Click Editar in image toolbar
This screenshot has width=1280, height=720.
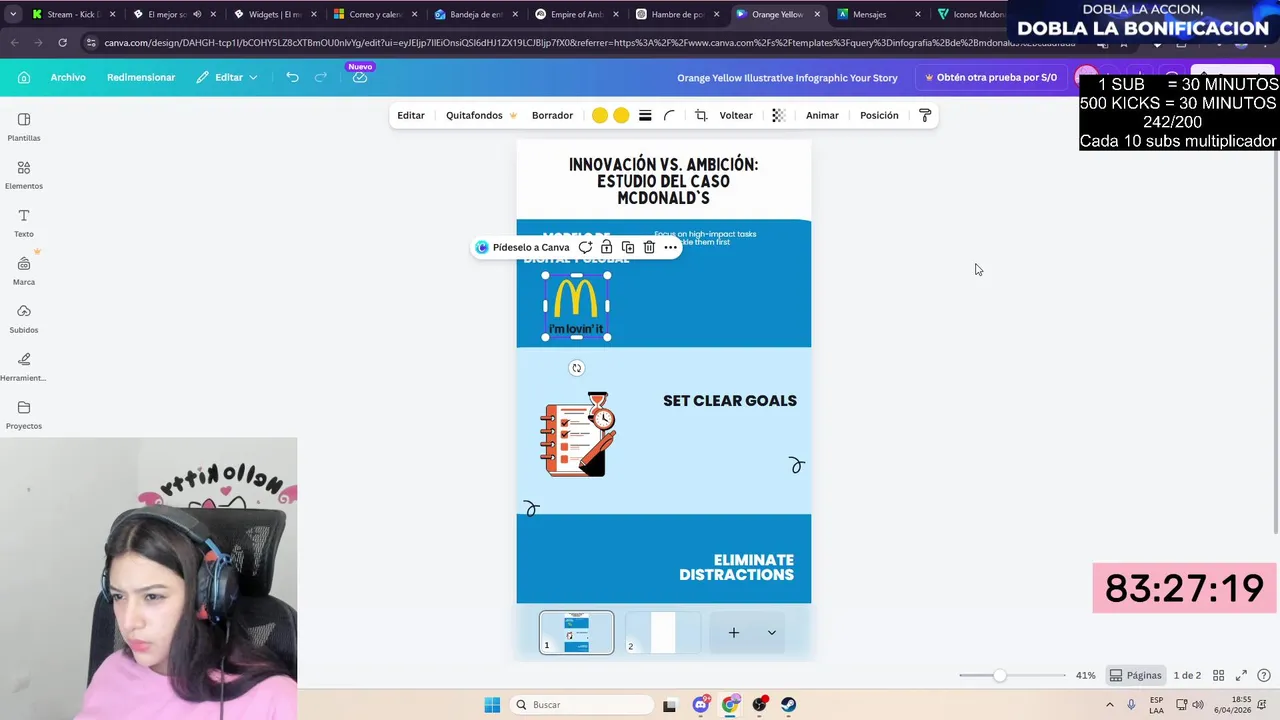(x=411, y=115)
